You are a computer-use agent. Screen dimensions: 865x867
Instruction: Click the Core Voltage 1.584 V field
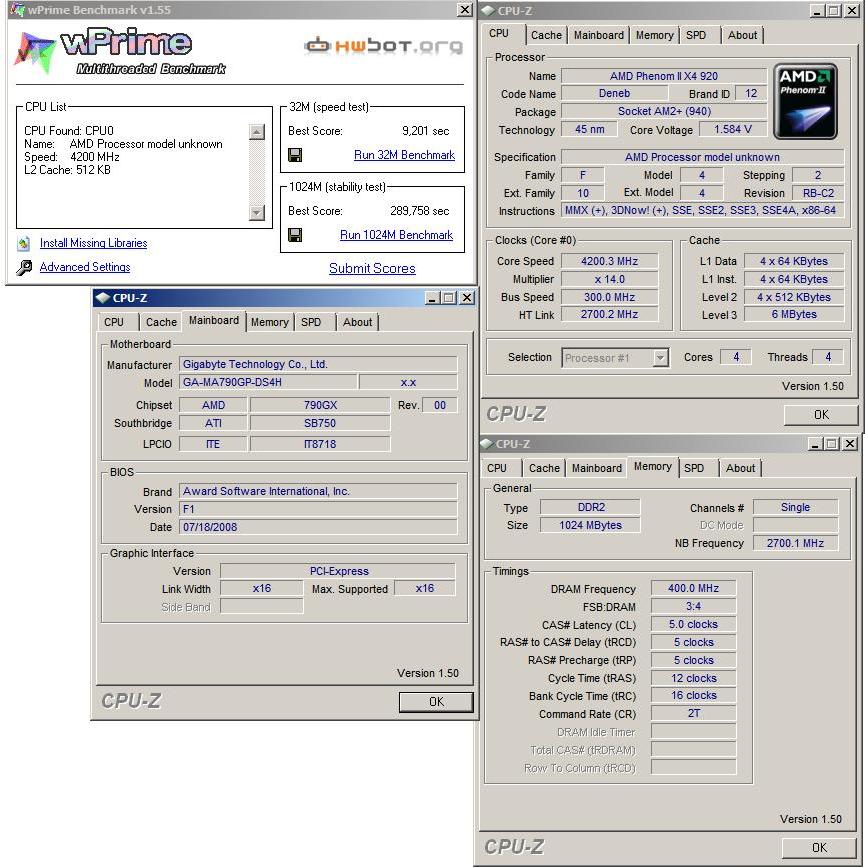[733, 129]
